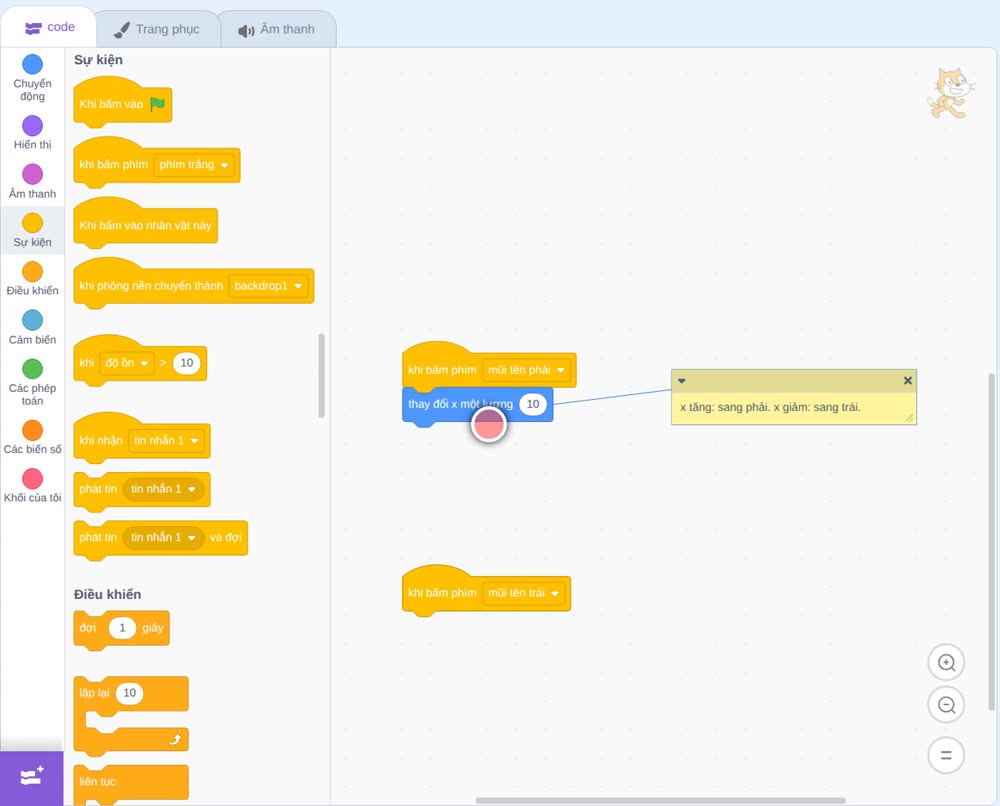1000x806 pixels.
Task: Click the green flag in Khi bấm vào block
Action: point(157,104)
